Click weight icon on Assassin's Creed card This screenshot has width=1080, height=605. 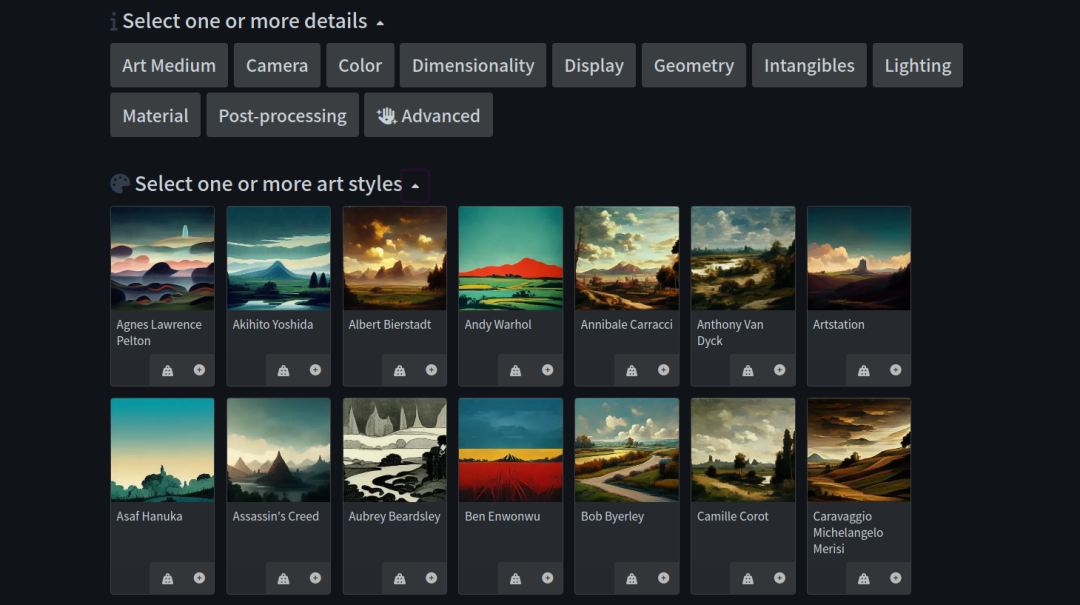click(x=283, y=579)
